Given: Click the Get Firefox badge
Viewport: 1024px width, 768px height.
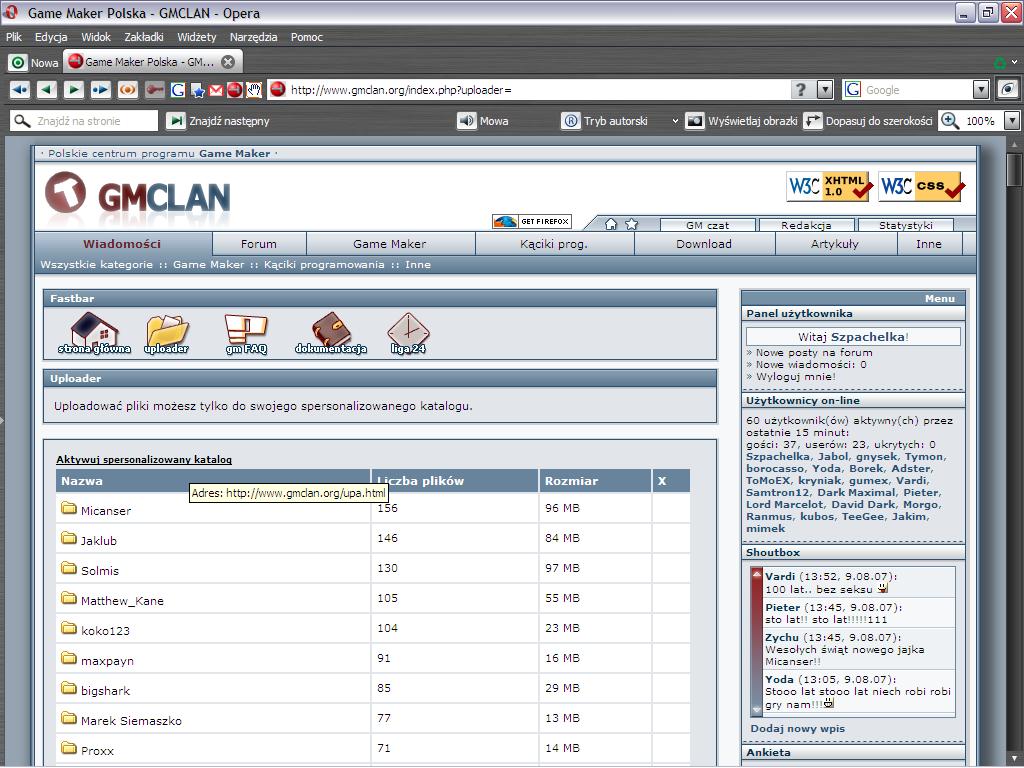Looking at the screenshot, I should pyautogui.click(x=532, y=221).
